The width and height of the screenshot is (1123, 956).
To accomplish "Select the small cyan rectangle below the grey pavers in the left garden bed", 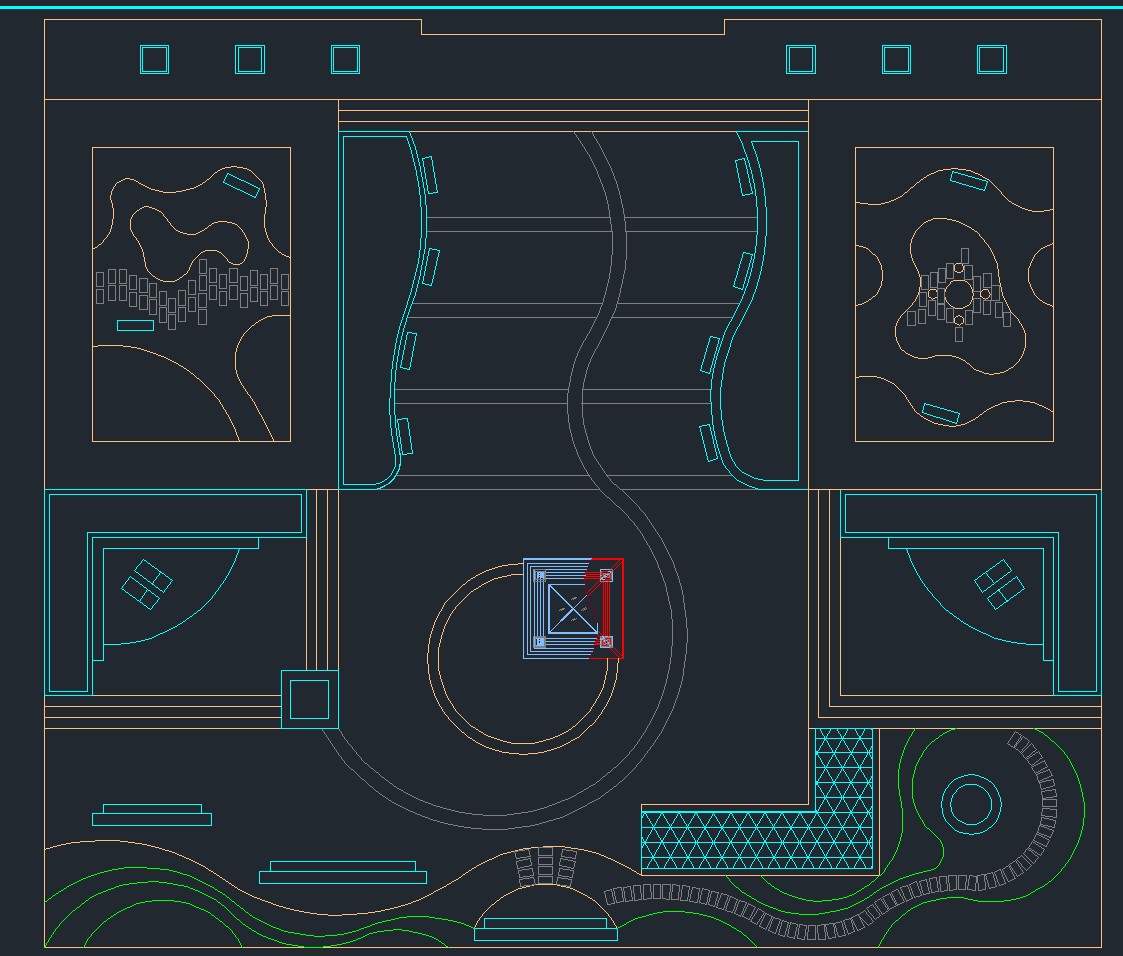I will coord(135,326).
